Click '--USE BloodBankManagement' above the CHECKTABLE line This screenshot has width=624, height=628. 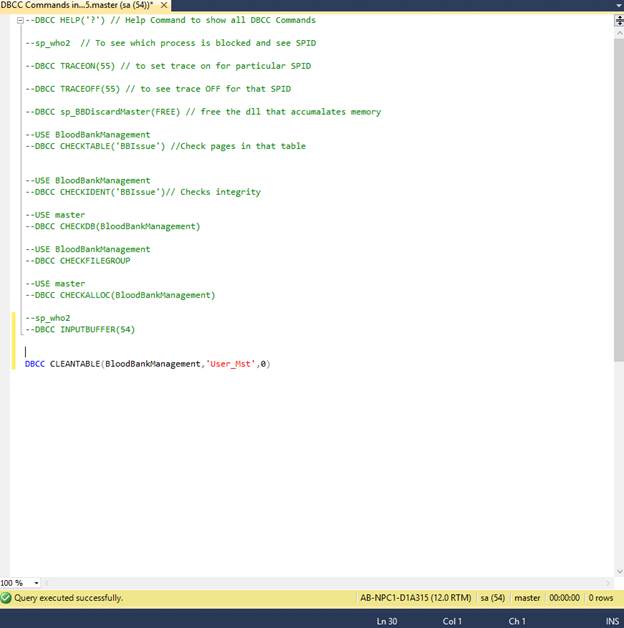pyautogui.click(x=88, y=135)
